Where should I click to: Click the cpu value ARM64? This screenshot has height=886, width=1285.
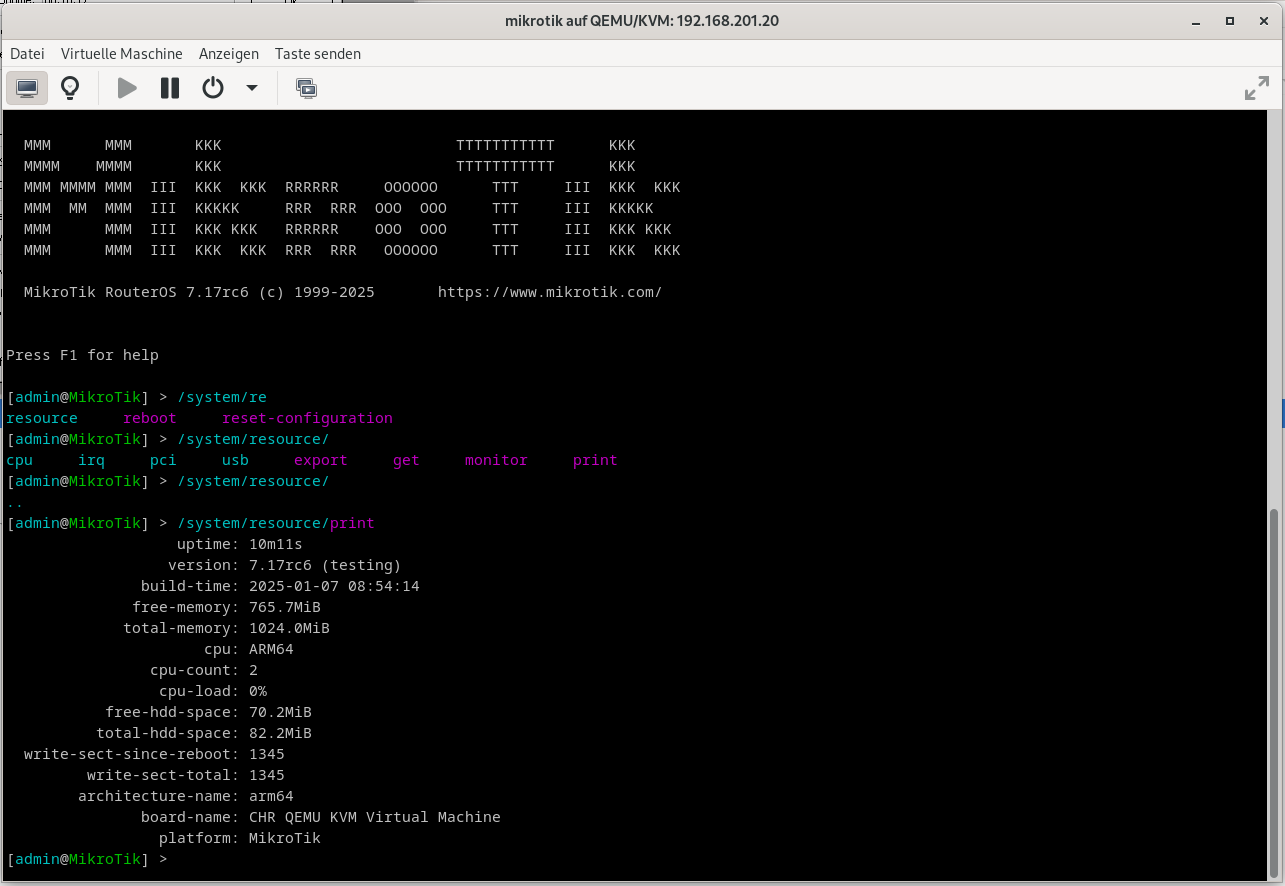pyautogui.click(x=271, y=649)
